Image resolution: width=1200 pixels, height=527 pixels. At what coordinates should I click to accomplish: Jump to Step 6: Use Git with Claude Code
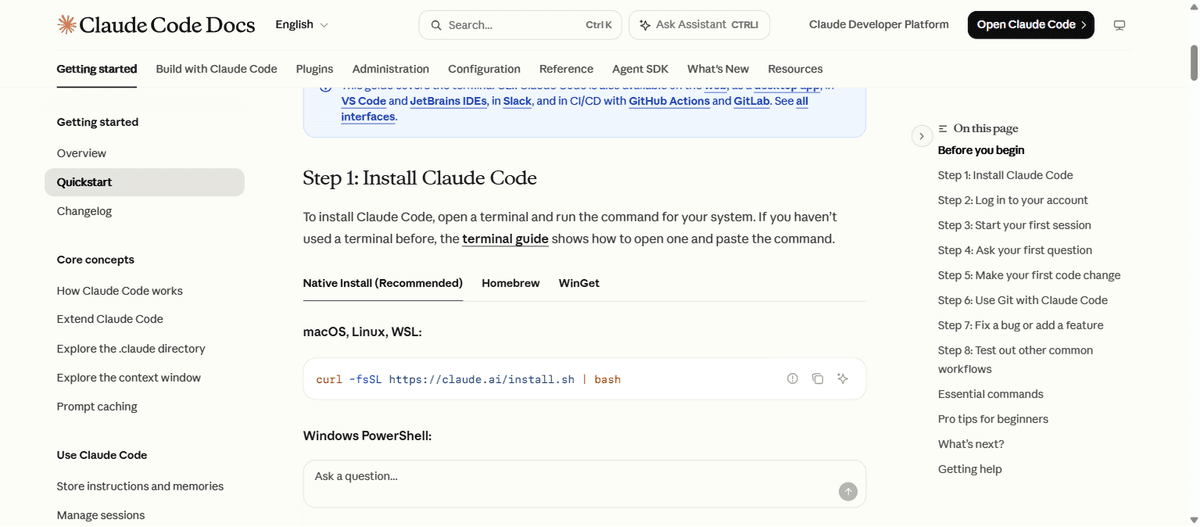click(1023, 300)
